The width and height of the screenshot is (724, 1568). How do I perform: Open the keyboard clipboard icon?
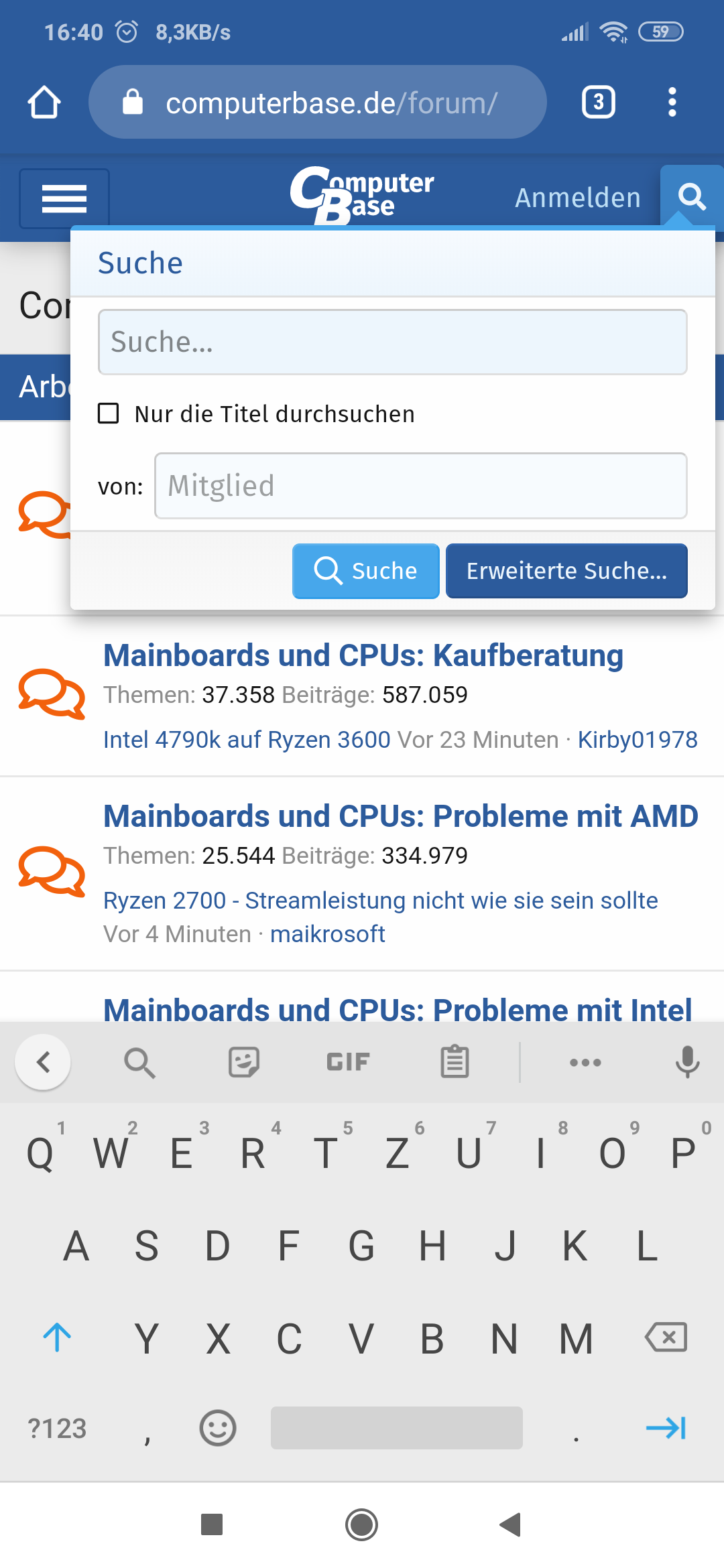click(455, 1062)
